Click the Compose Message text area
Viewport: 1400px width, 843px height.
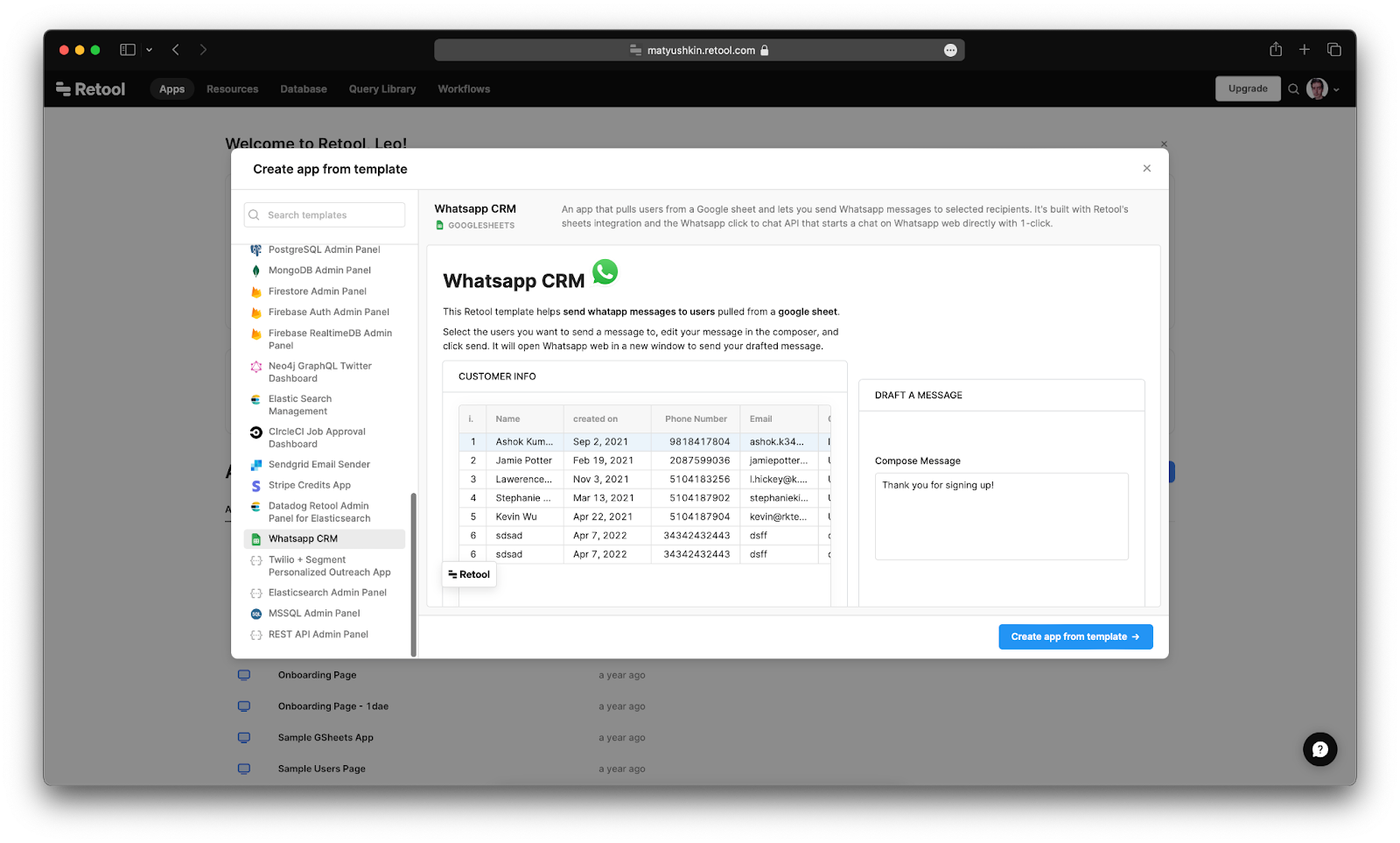tap(1002, 516)
